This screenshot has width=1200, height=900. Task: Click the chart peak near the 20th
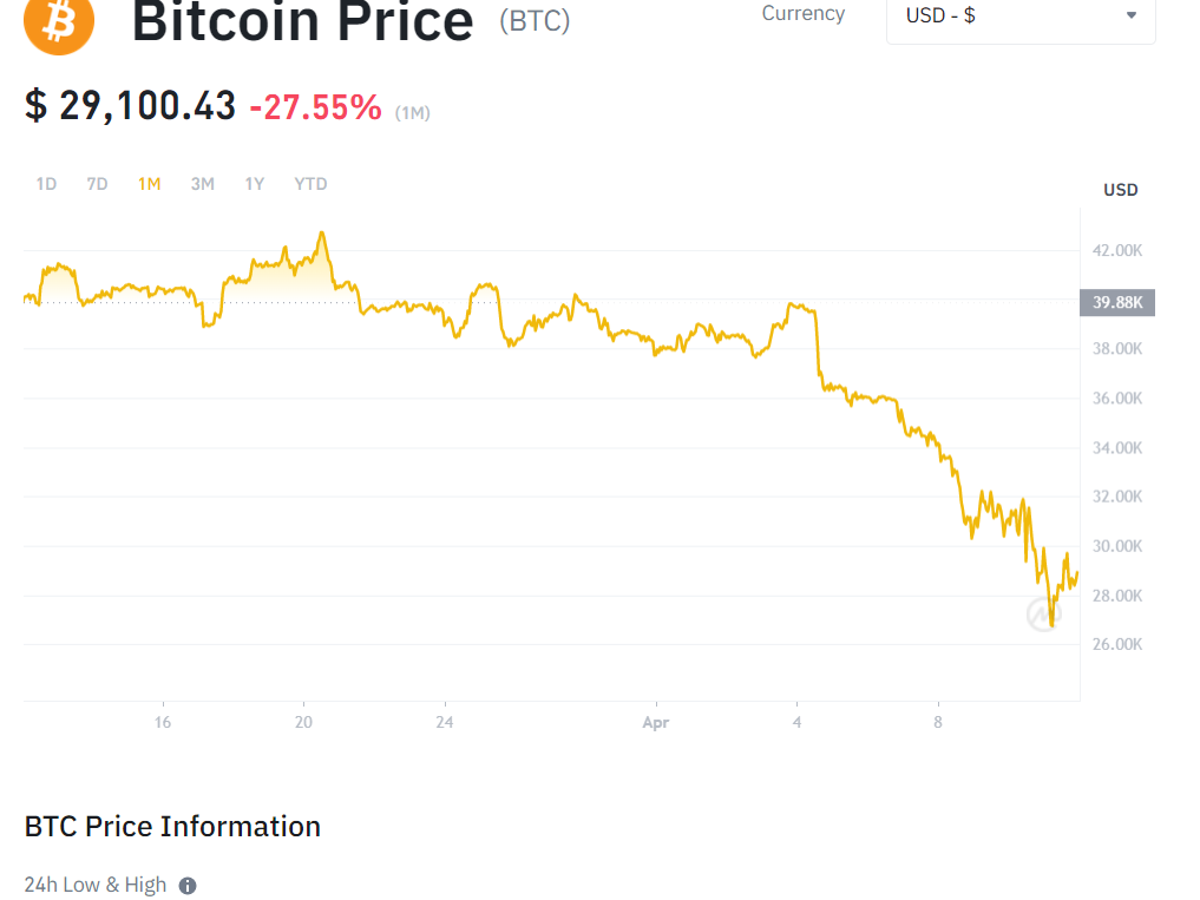(321, 234)
